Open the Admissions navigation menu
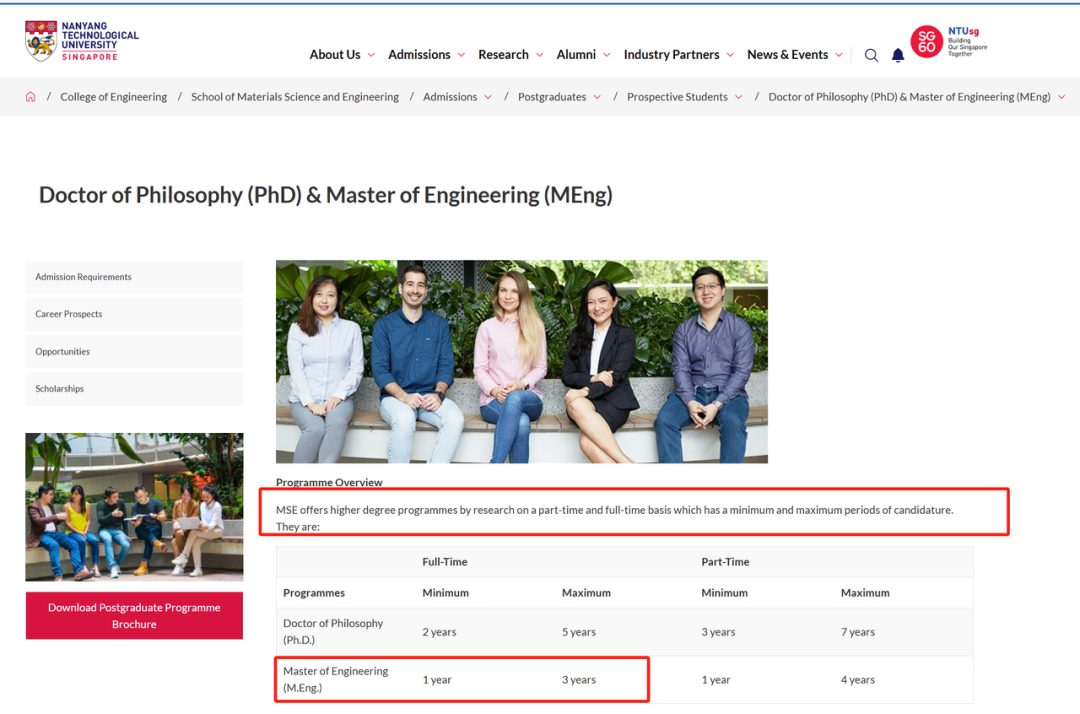 [426, 55]
